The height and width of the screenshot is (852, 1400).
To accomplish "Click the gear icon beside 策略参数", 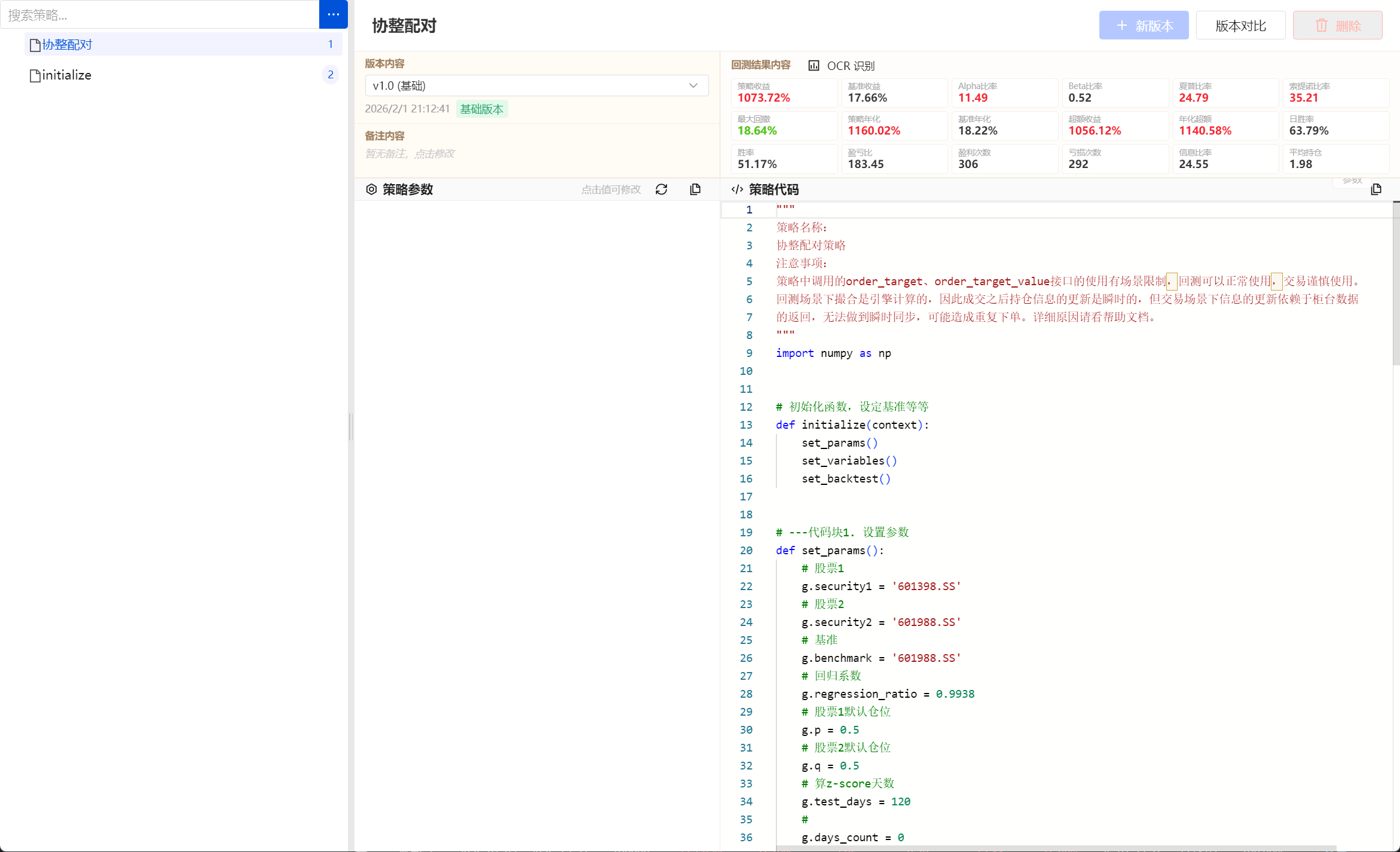I will click(x=371, y=190).
